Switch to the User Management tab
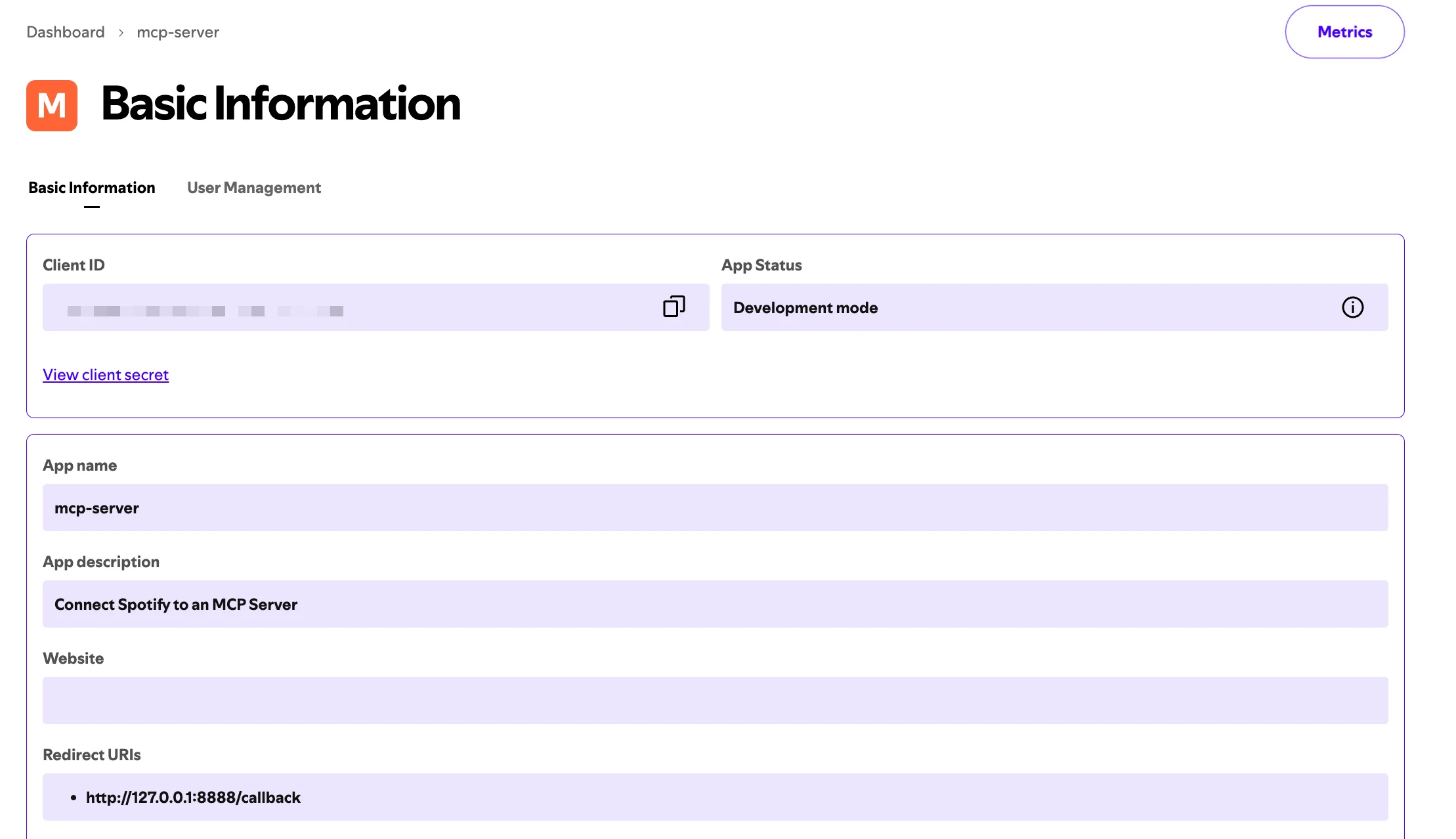Image resolution: width=1456 pixels, height=839 pixels. [x=254, y=188]
